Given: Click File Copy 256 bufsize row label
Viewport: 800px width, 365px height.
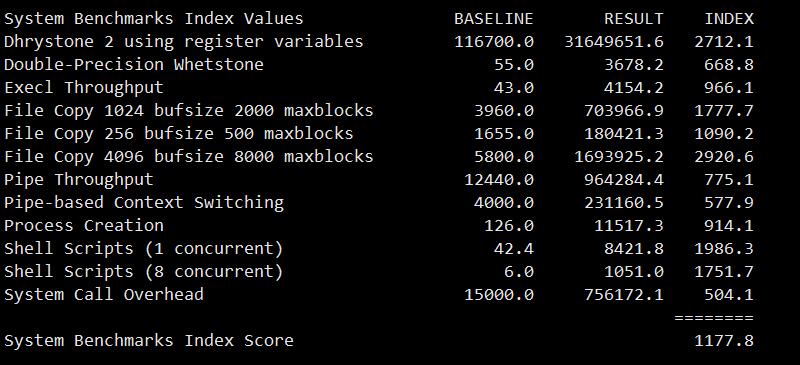Looking at the screenshot, I should (179, 134).
